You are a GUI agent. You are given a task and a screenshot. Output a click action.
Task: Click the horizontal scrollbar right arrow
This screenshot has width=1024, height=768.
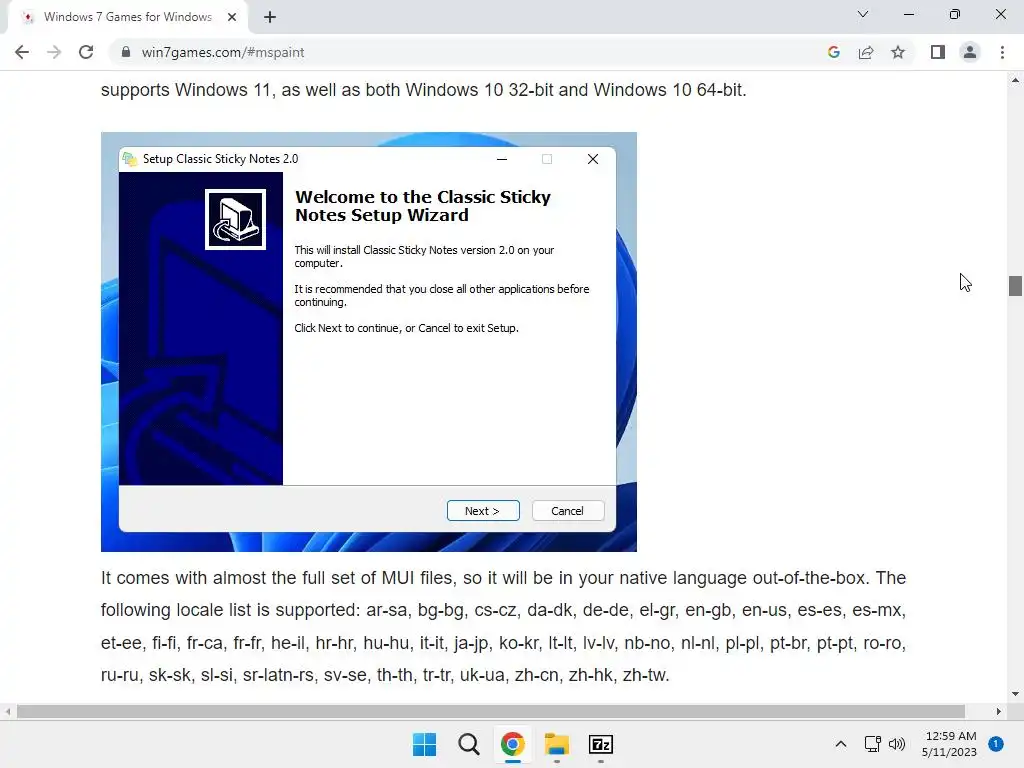(999, 711)
